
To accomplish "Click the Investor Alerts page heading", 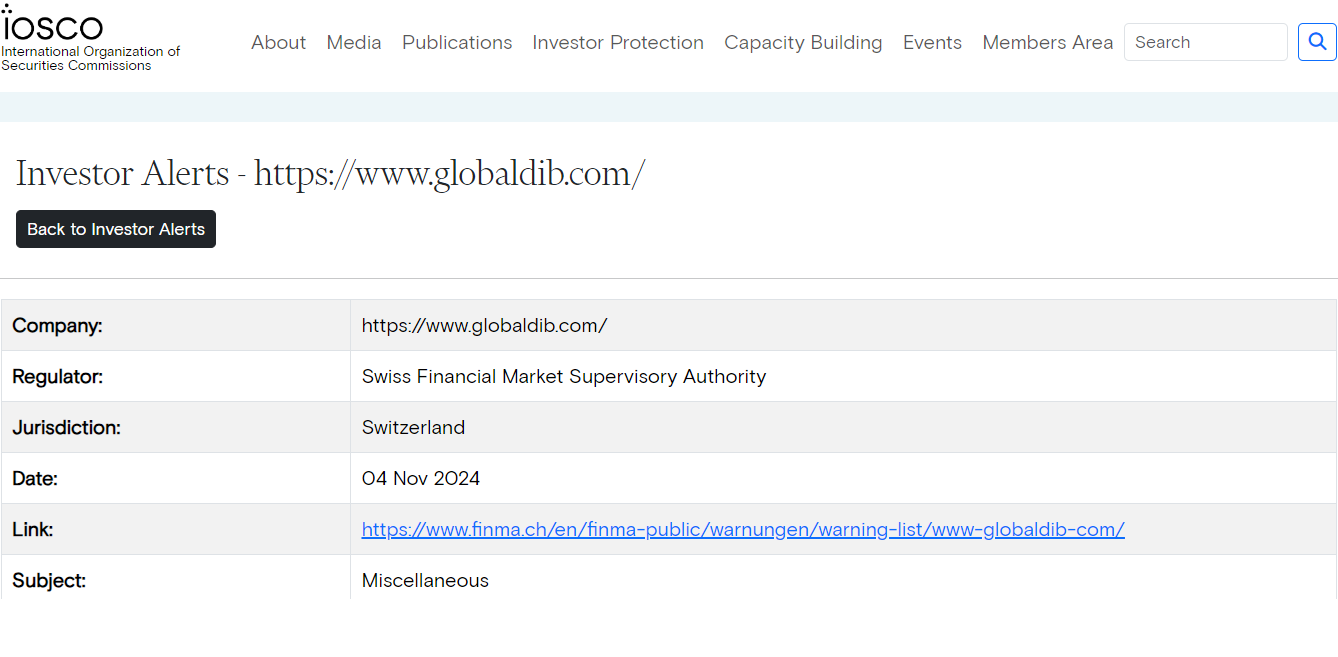I will 330,173.
